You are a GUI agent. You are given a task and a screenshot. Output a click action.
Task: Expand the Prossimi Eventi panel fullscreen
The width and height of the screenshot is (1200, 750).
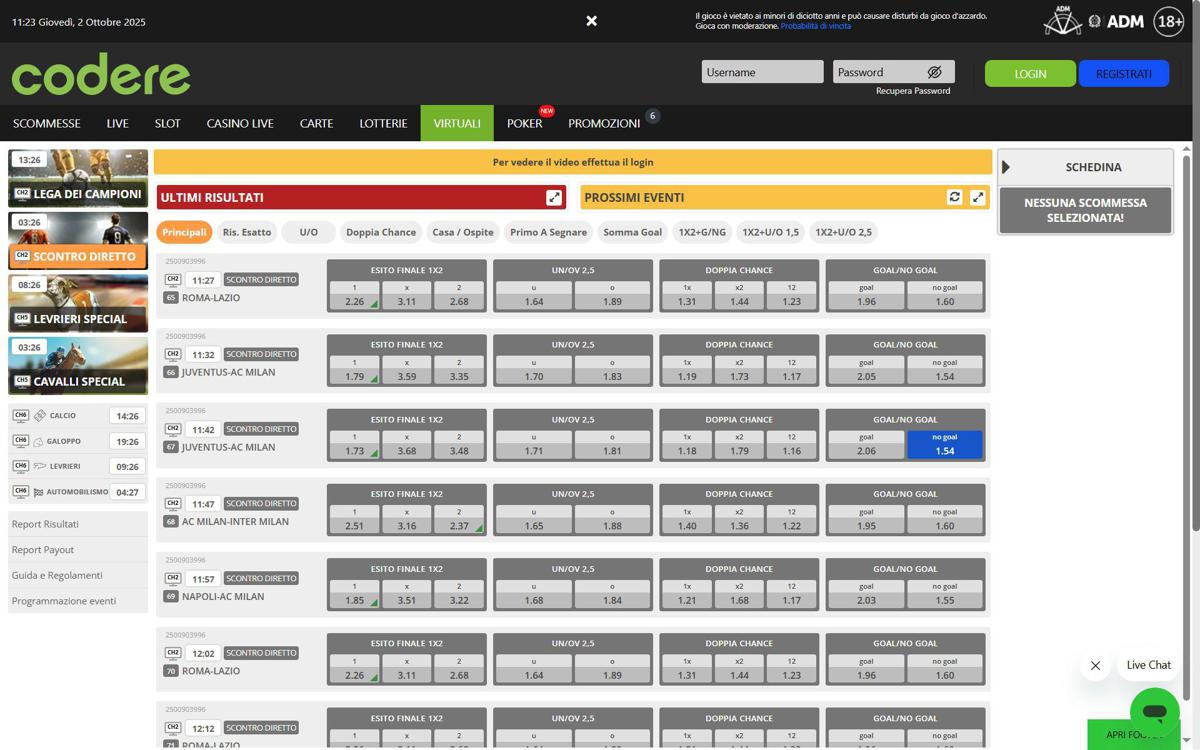point(978,198)
